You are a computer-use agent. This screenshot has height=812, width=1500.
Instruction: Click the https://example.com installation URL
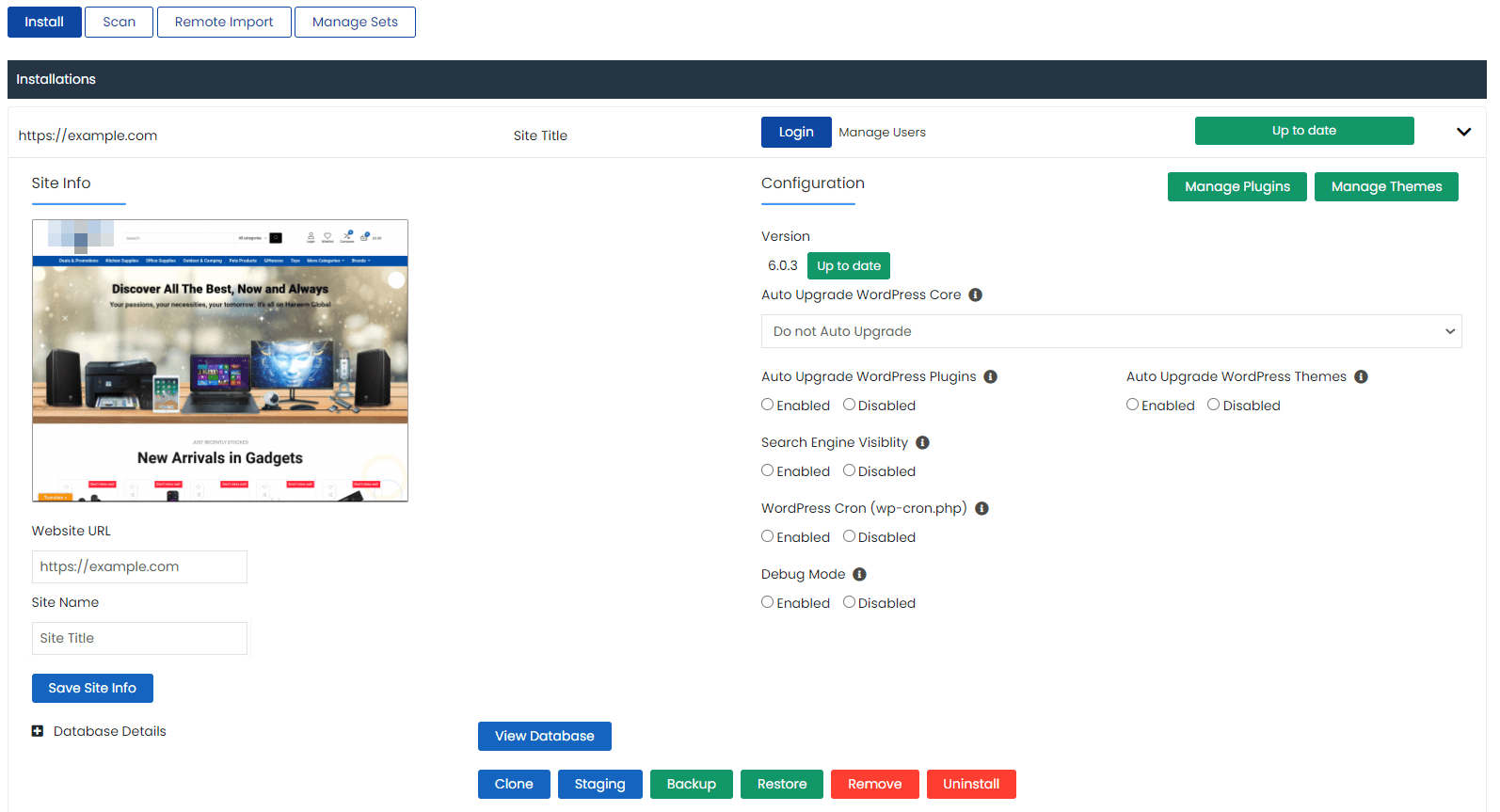(x=88, y=135)
